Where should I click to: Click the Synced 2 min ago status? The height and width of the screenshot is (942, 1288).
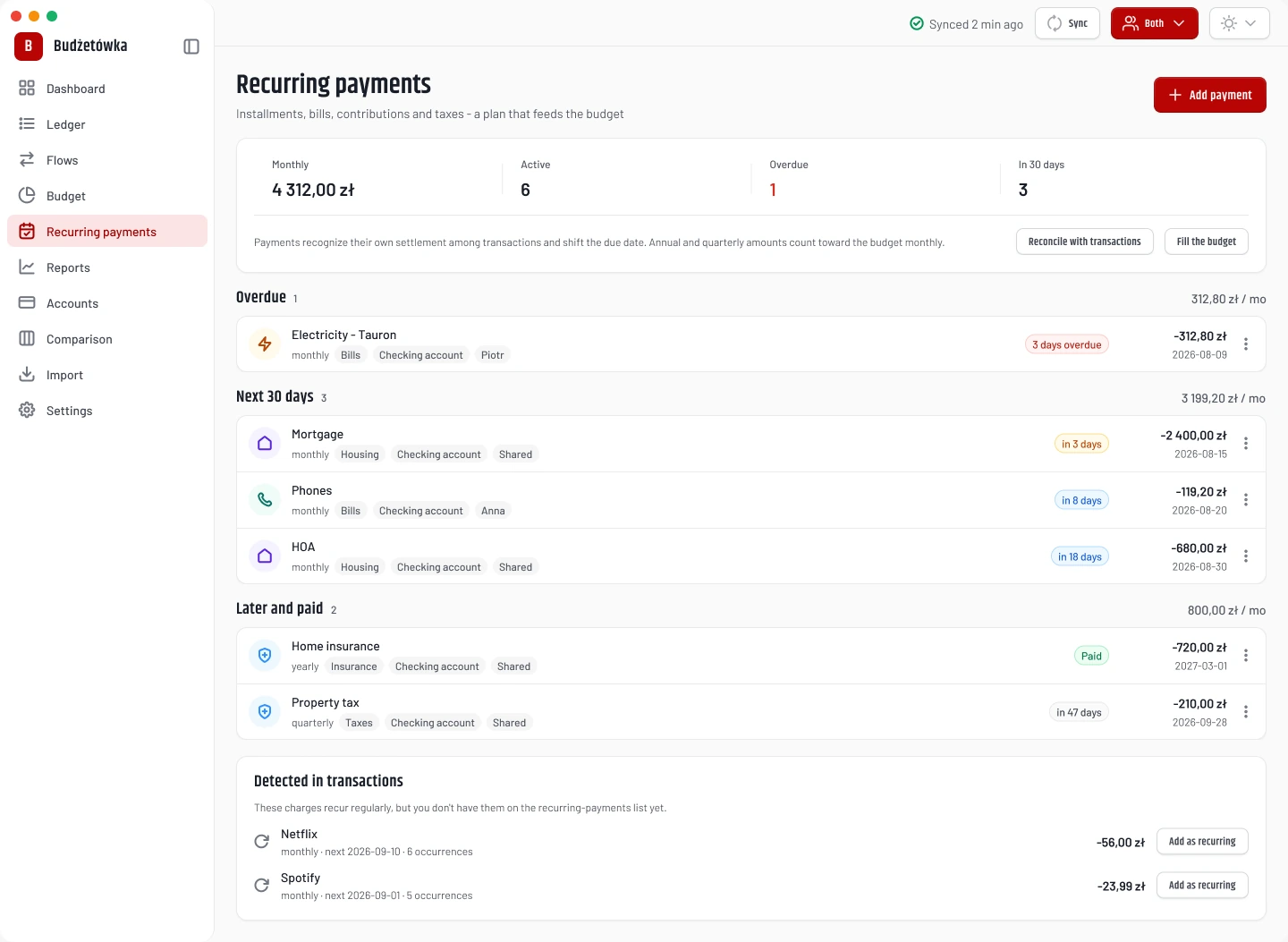pos(966,24)
